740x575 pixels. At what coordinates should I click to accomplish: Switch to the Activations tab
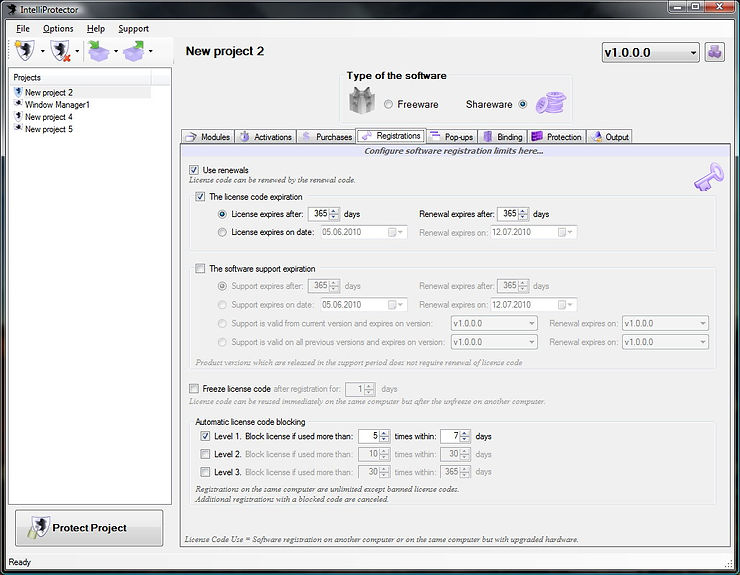pos(266,137)
